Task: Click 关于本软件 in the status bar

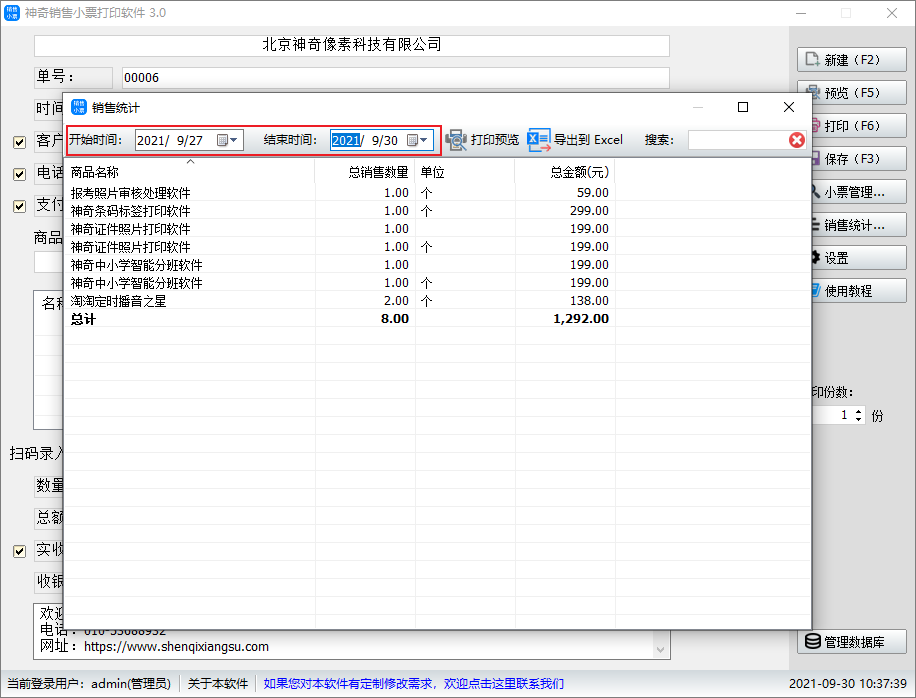Action: coord(217,683)
